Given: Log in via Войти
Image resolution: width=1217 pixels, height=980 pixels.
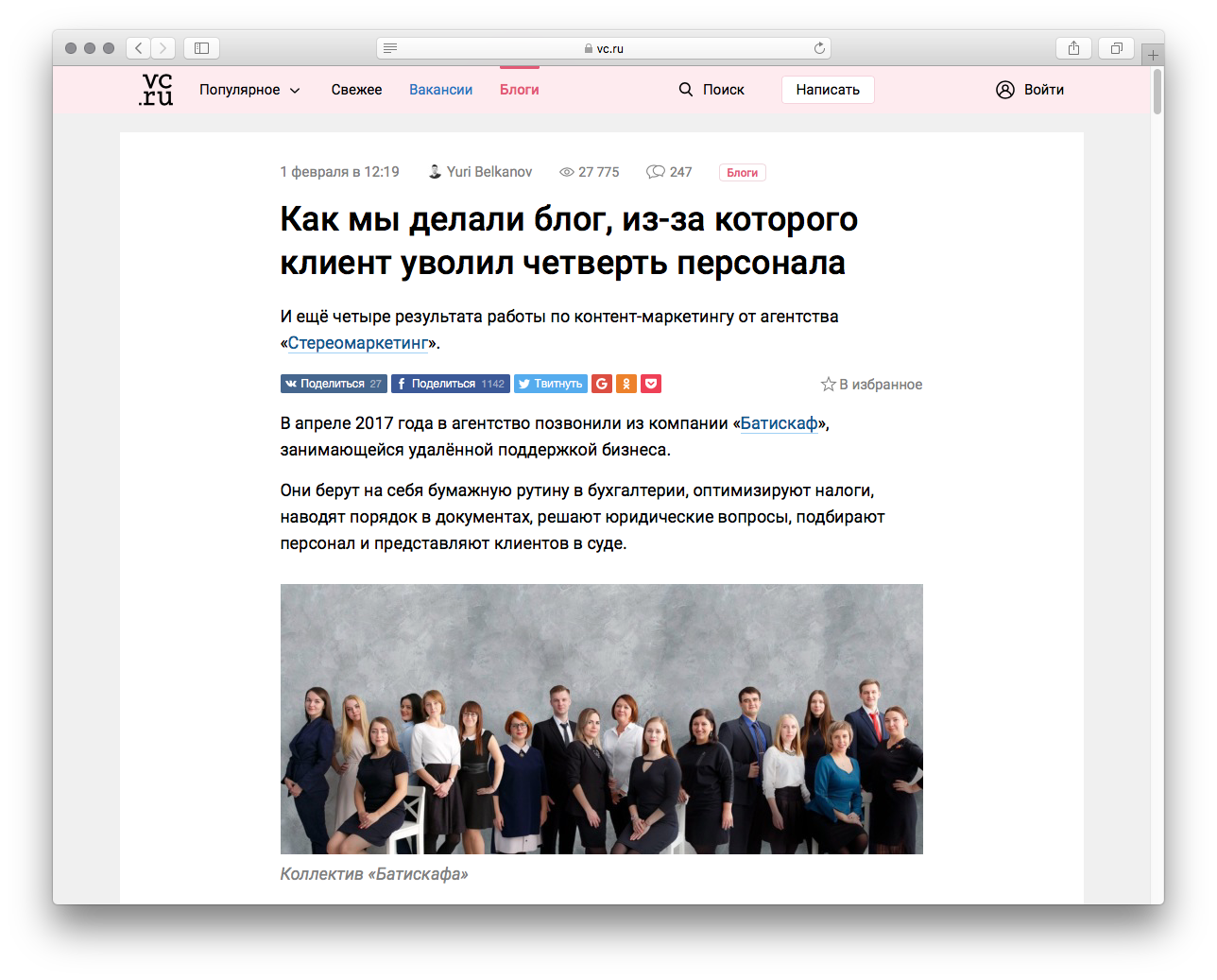Looking at the screenshot, I should pos(1030,90).
